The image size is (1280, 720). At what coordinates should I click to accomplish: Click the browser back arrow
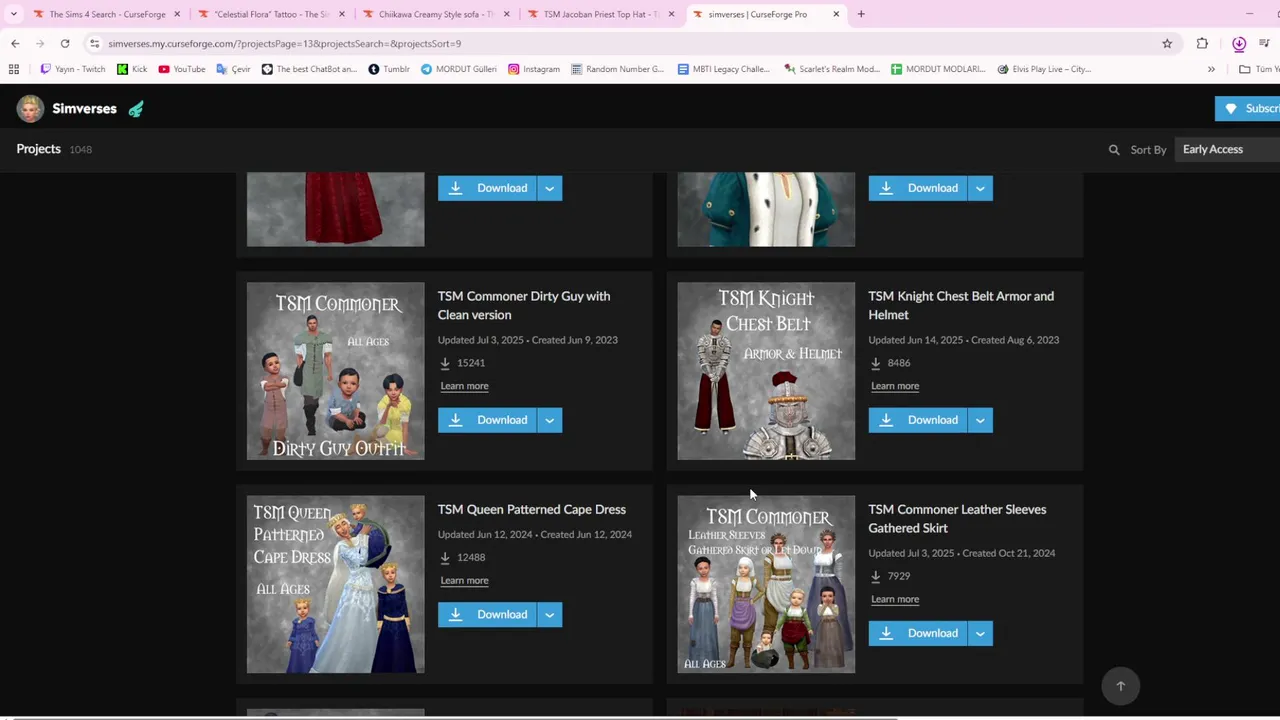pos(15,43)
